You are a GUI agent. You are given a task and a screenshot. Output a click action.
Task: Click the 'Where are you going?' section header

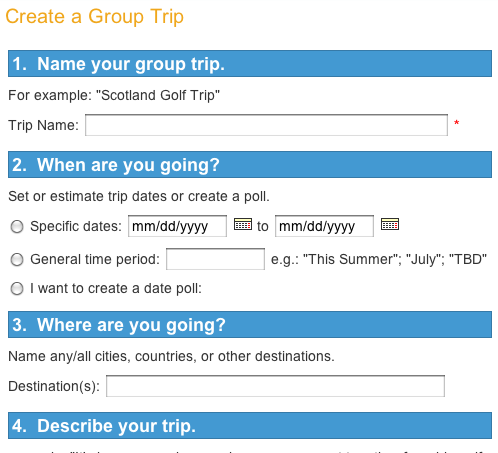pos(250,325)
